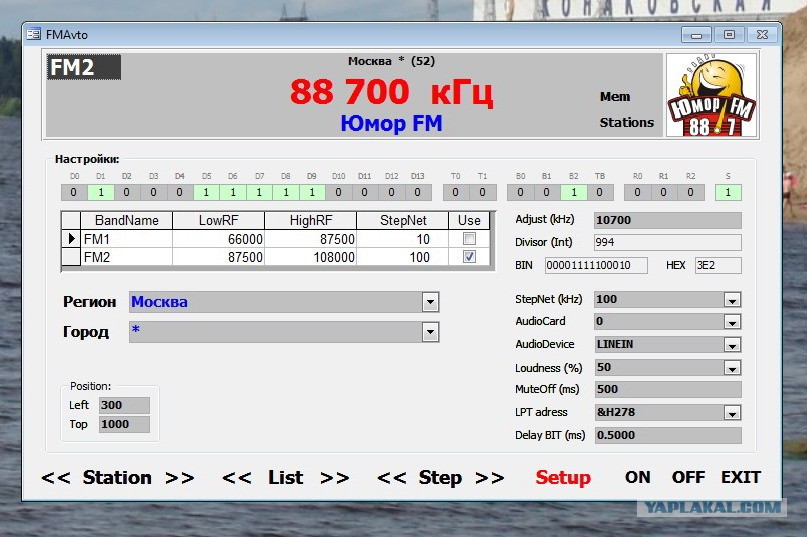Click the right arrows after List
Screen dimensions: 807x537
[x=335, y=478]
